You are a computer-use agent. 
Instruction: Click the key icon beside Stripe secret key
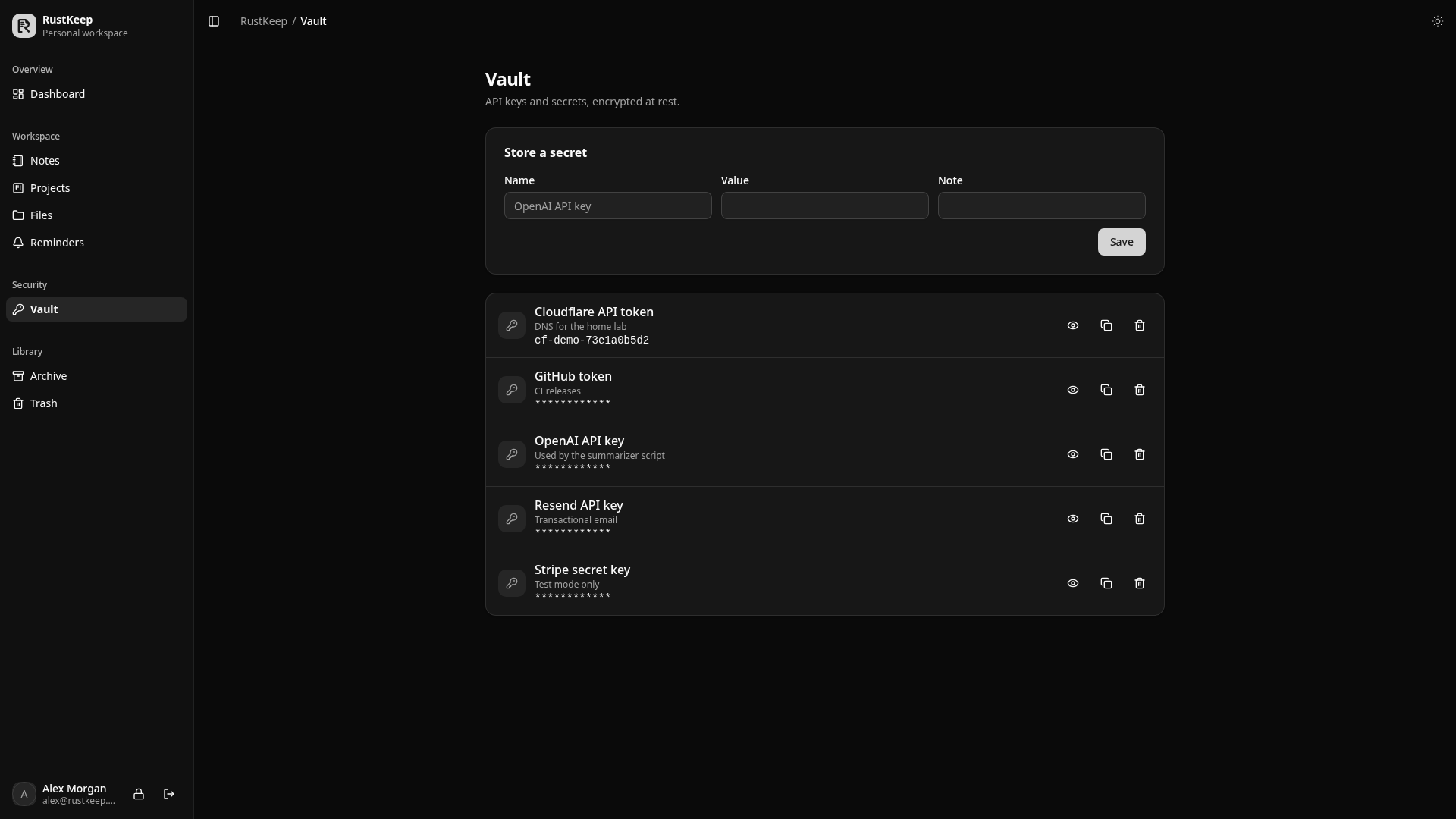point(512,583)
